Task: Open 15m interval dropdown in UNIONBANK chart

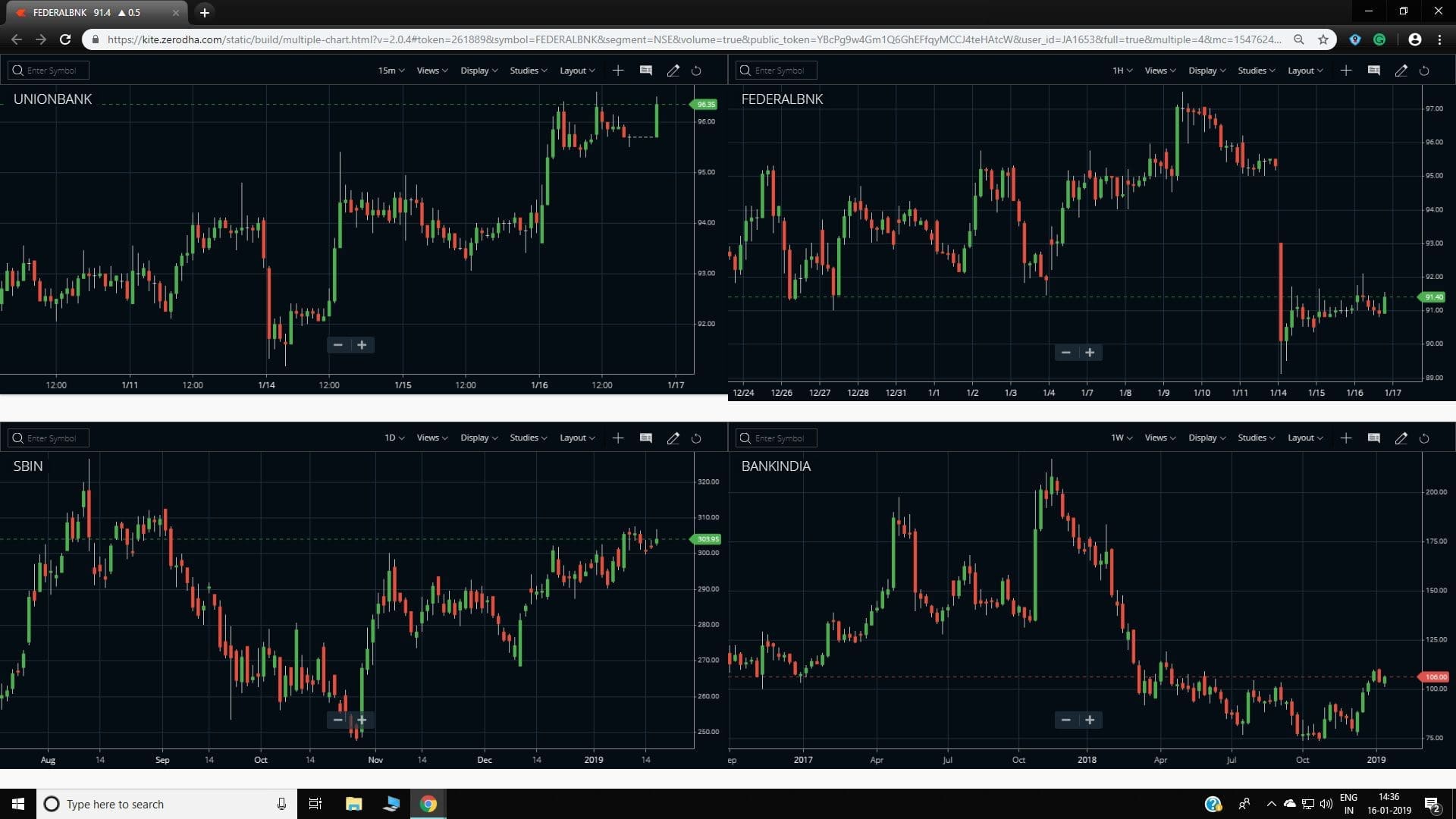Action: pyautogui.click(x=391, y=71)
